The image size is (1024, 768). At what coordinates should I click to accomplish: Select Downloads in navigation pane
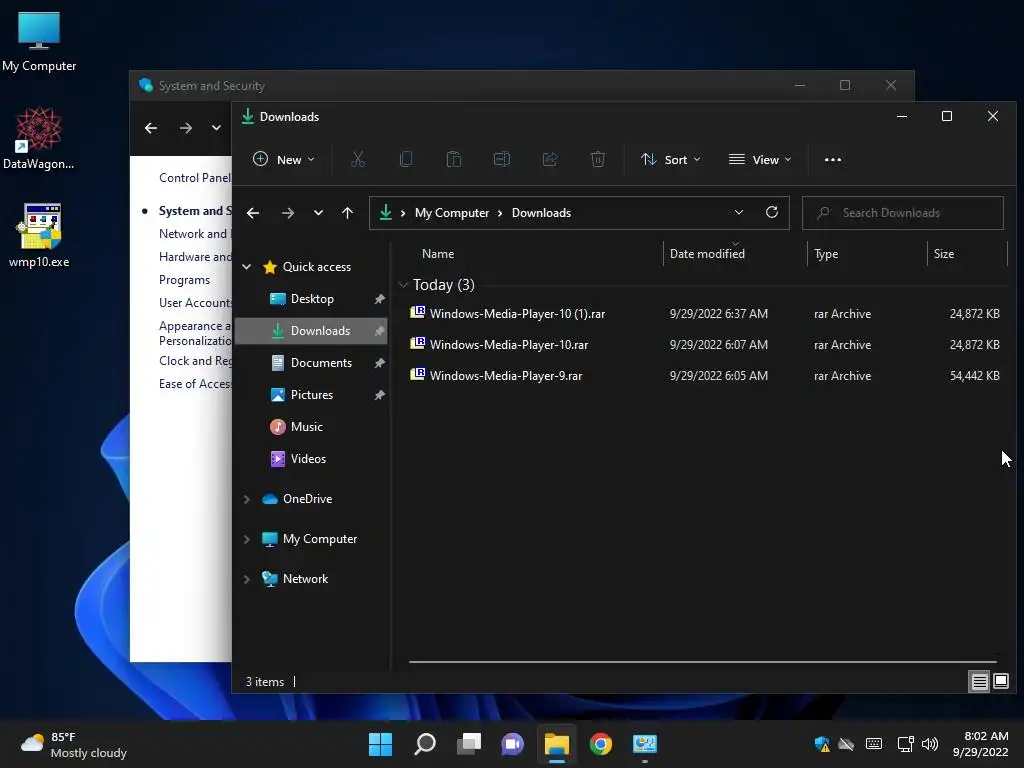coord(312,331)
